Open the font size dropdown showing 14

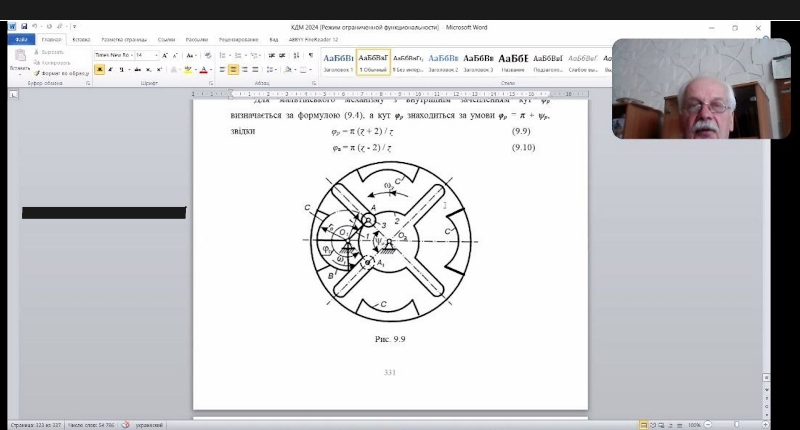pyautogui.click(x=156, y=55)
